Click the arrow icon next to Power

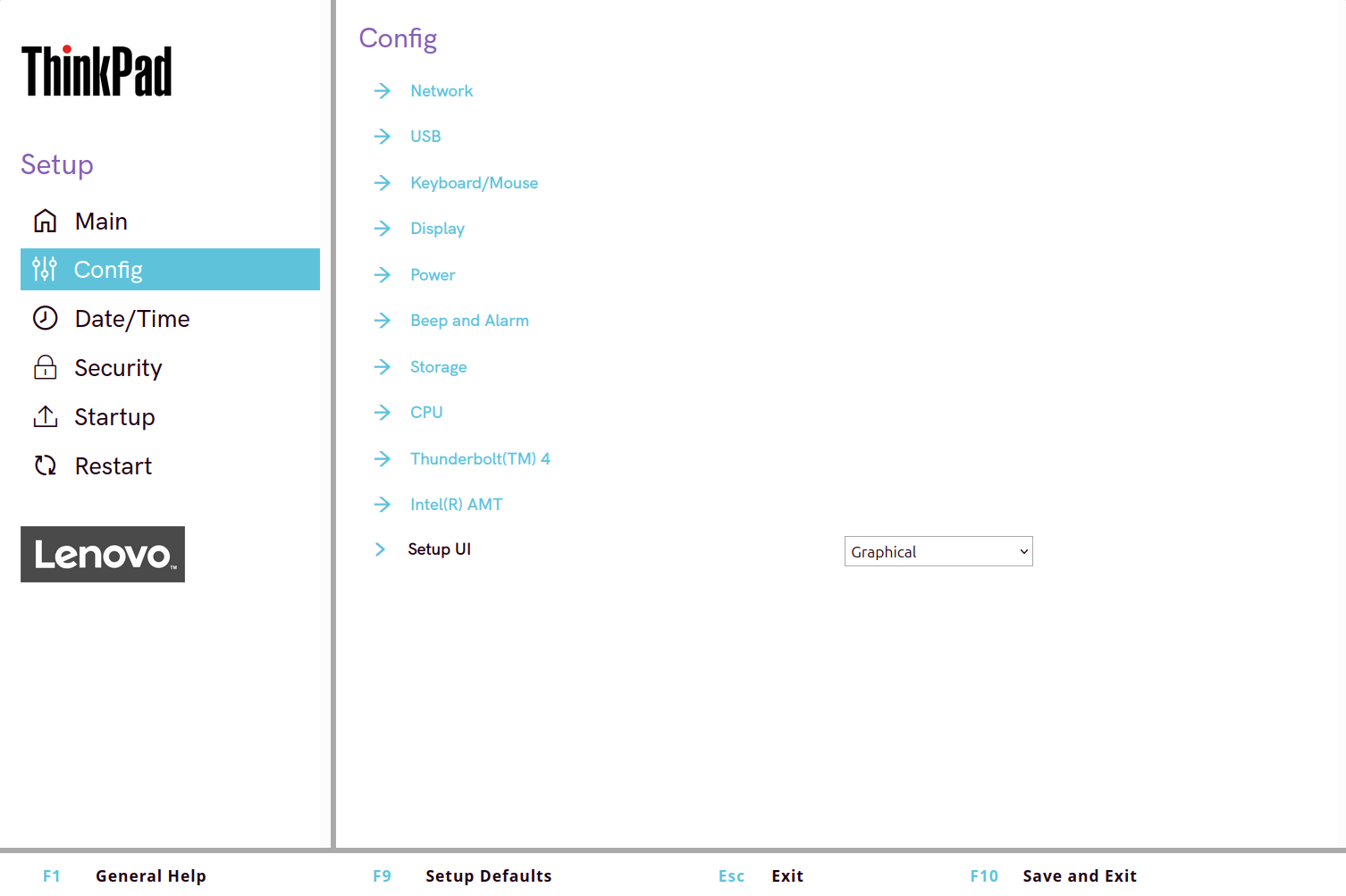click(383, 275)
